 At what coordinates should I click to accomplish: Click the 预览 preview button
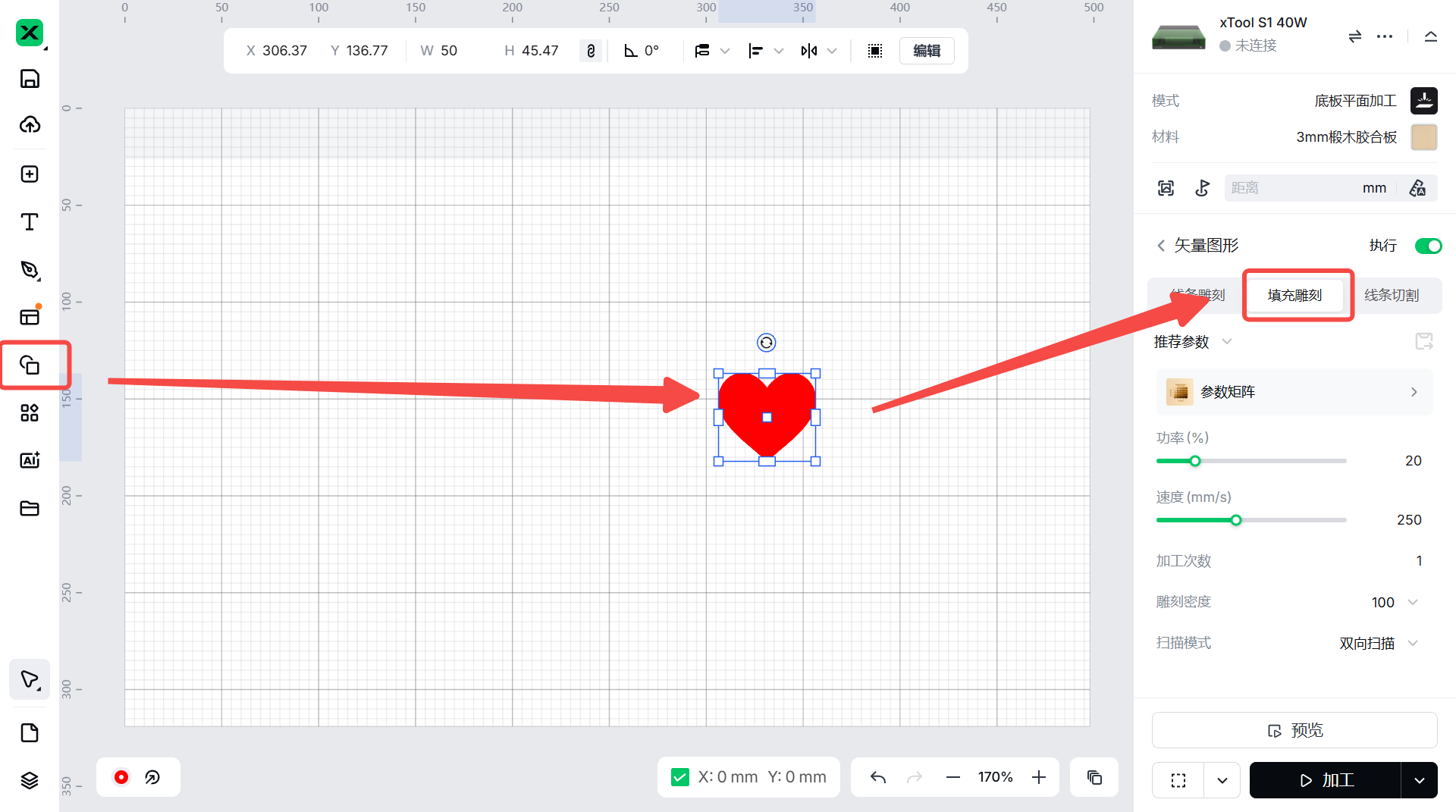(1294, 730)
